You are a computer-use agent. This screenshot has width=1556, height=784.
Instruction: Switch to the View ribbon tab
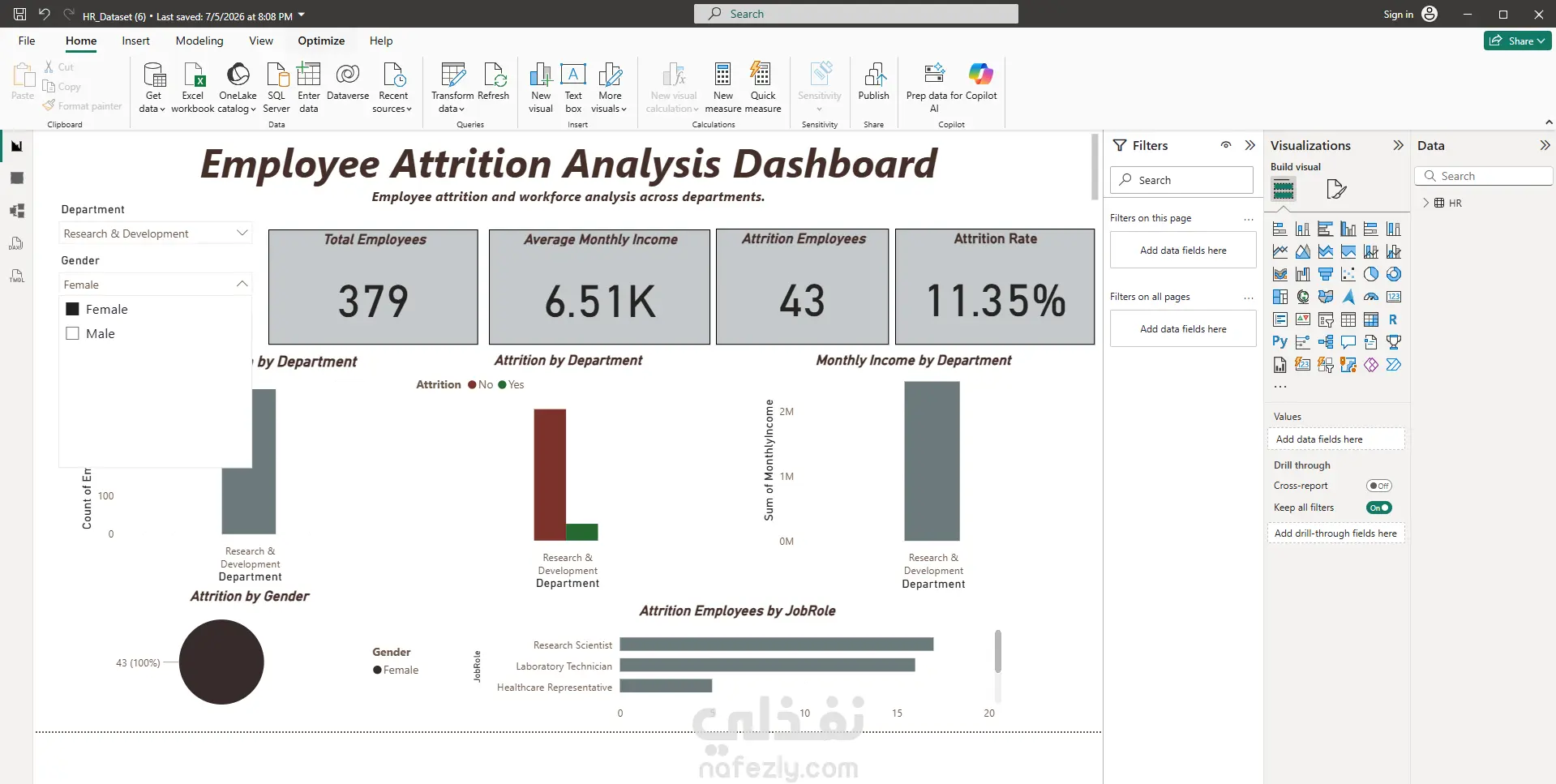coord(261,41)
